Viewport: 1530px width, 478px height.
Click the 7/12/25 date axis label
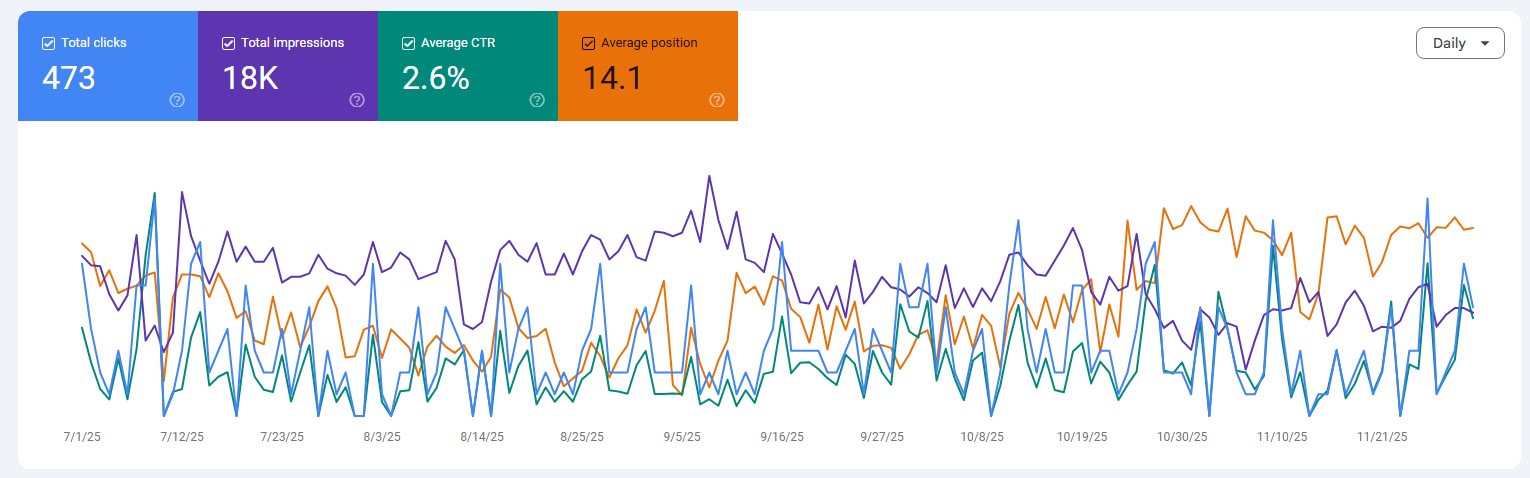pyautogui.click(x=182, y=437)
